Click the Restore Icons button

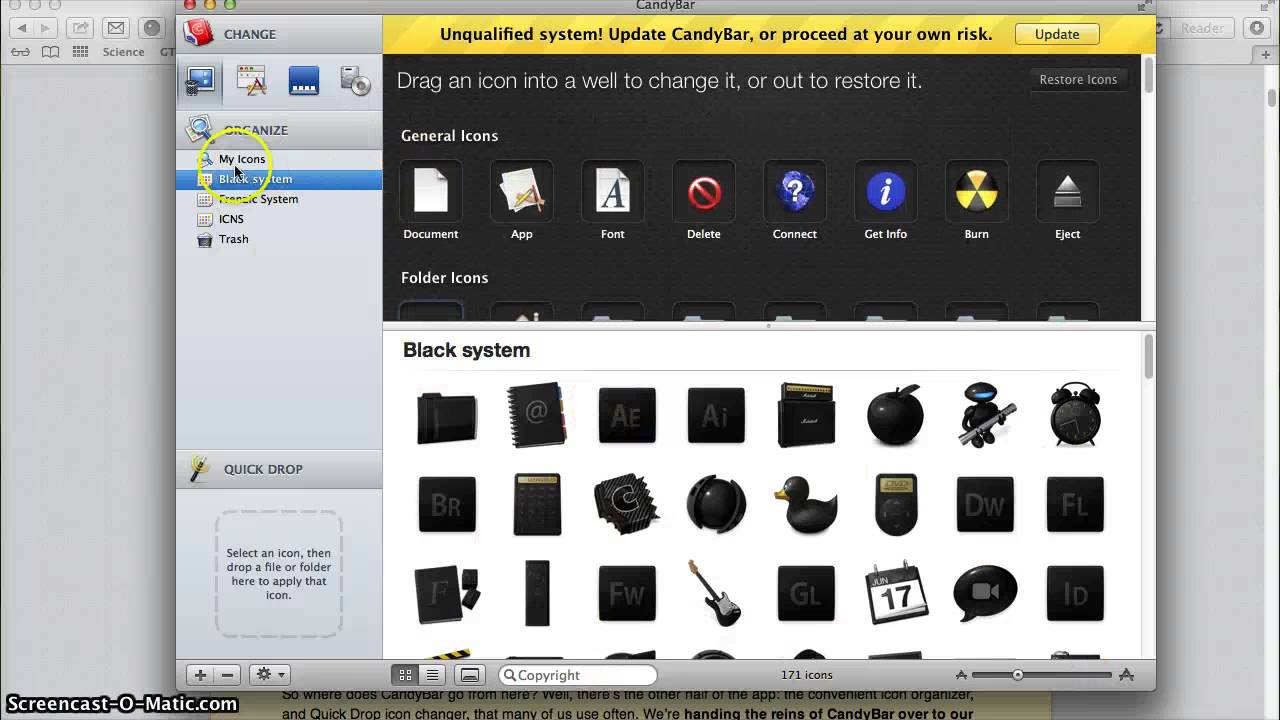pos(1078,79)
